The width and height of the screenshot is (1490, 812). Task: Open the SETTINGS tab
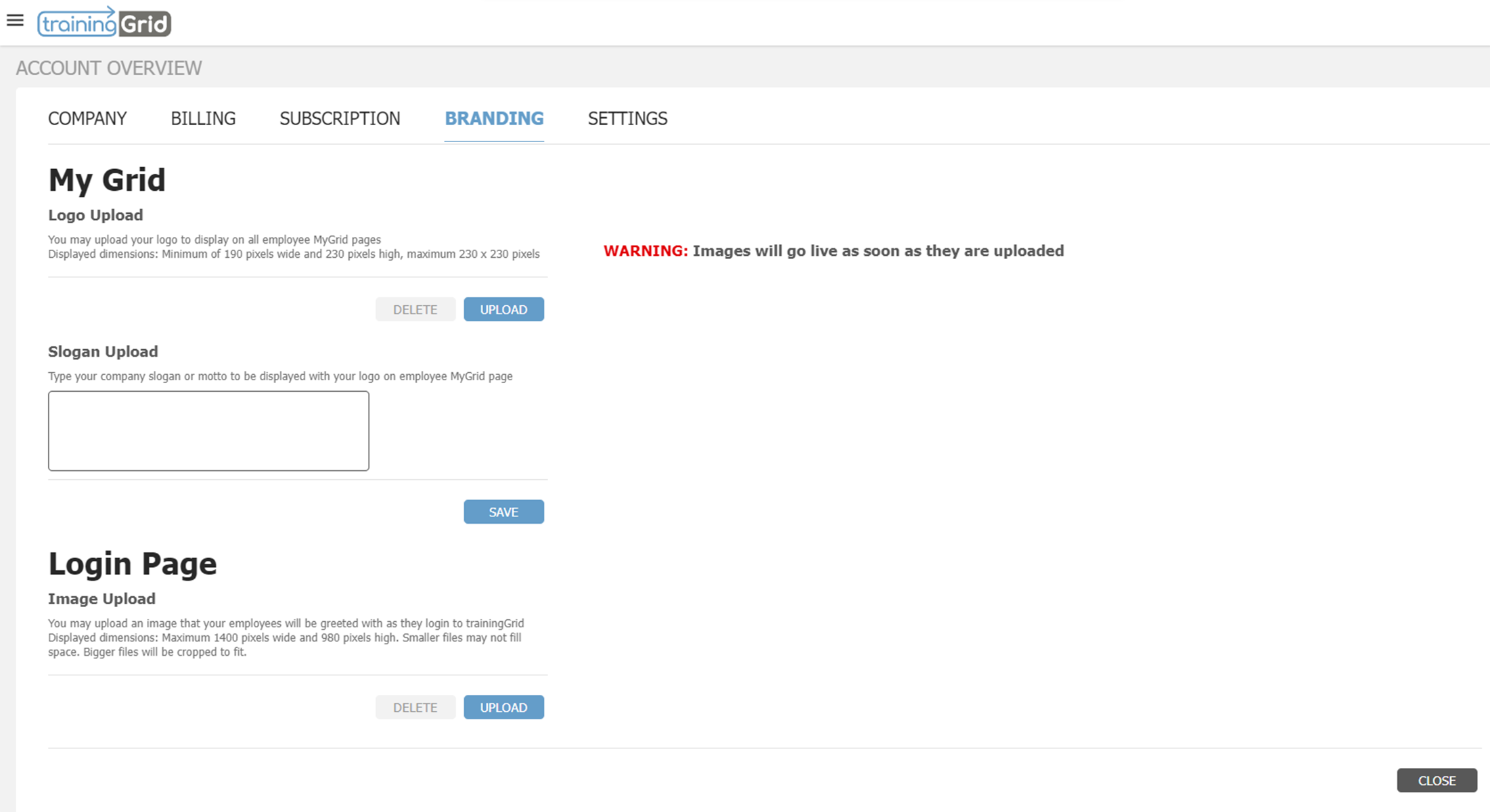pyautogui.click(x=627, y=118)
